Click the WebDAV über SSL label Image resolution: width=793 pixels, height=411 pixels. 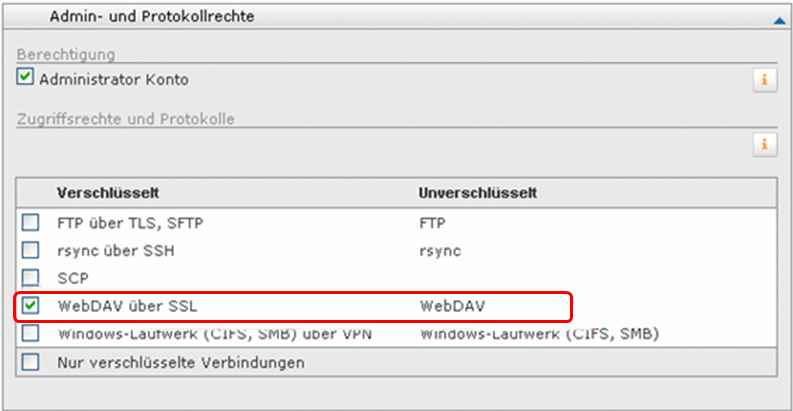pyautogui.click(x=127, y=306)
